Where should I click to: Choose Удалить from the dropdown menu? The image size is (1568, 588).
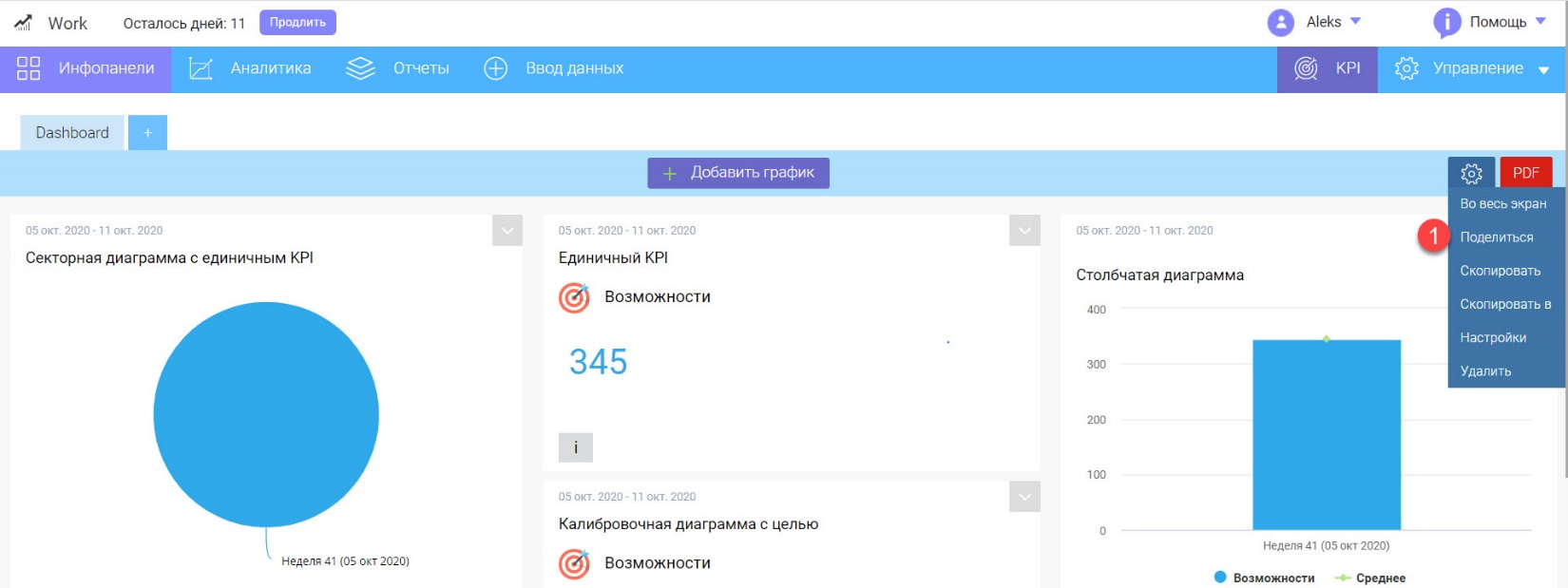pos(1485,371)
